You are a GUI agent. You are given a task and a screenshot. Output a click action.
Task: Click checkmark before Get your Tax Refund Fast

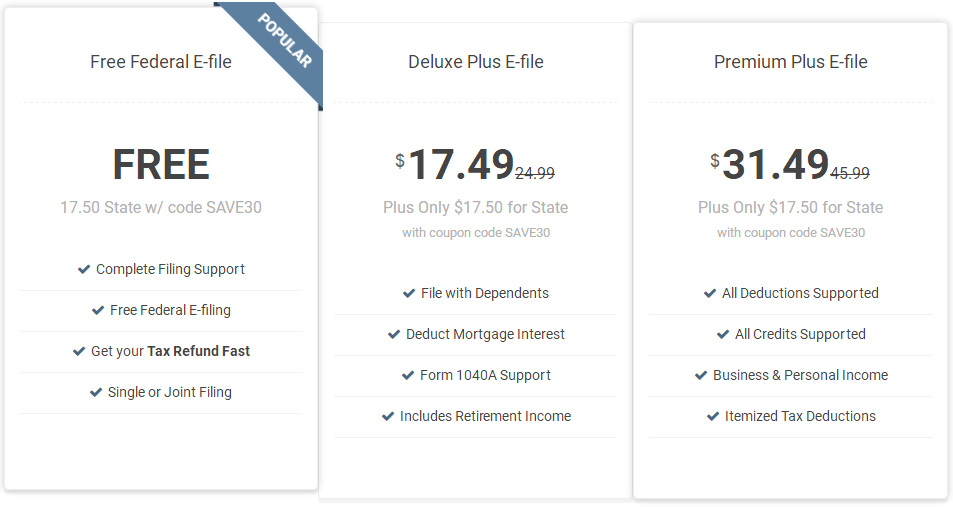pos(79,351)
